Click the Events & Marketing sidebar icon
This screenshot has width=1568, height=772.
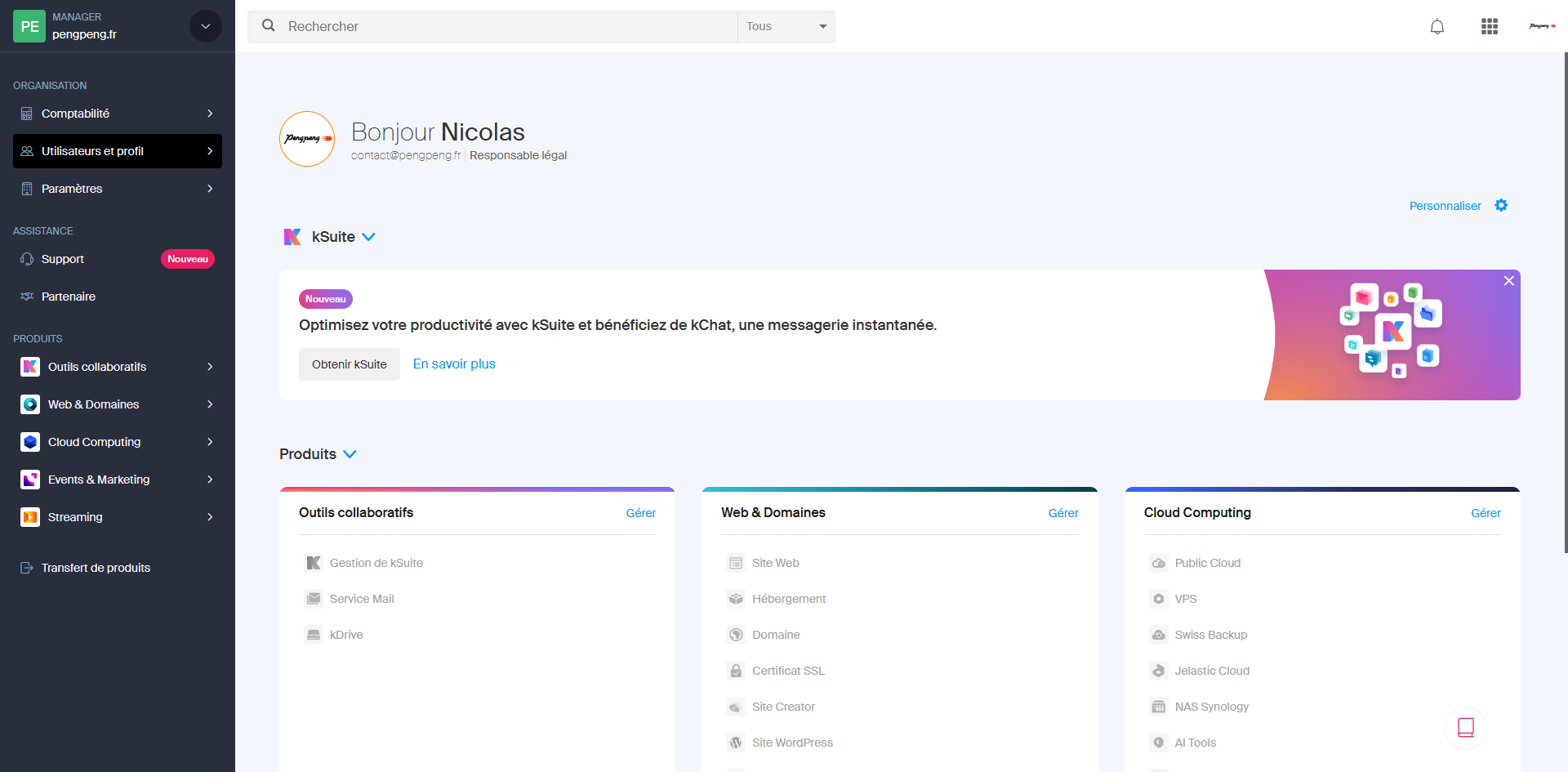(x=30, y=480)
